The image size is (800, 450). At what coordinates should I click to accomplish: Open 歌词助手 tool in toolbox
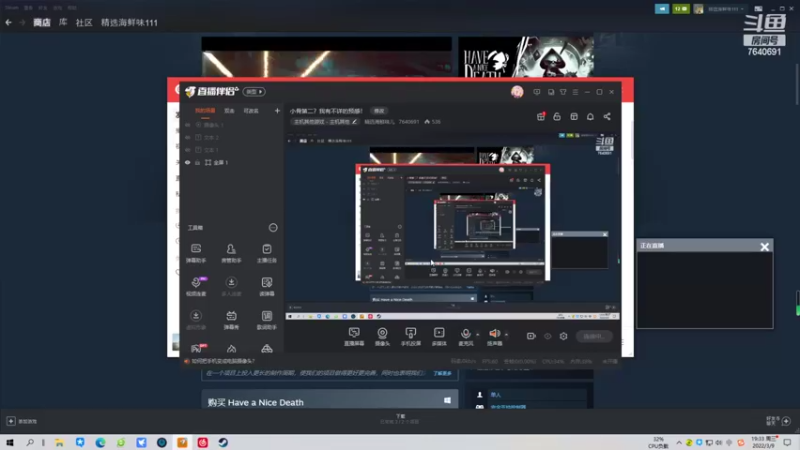click(x=266, y=320)
